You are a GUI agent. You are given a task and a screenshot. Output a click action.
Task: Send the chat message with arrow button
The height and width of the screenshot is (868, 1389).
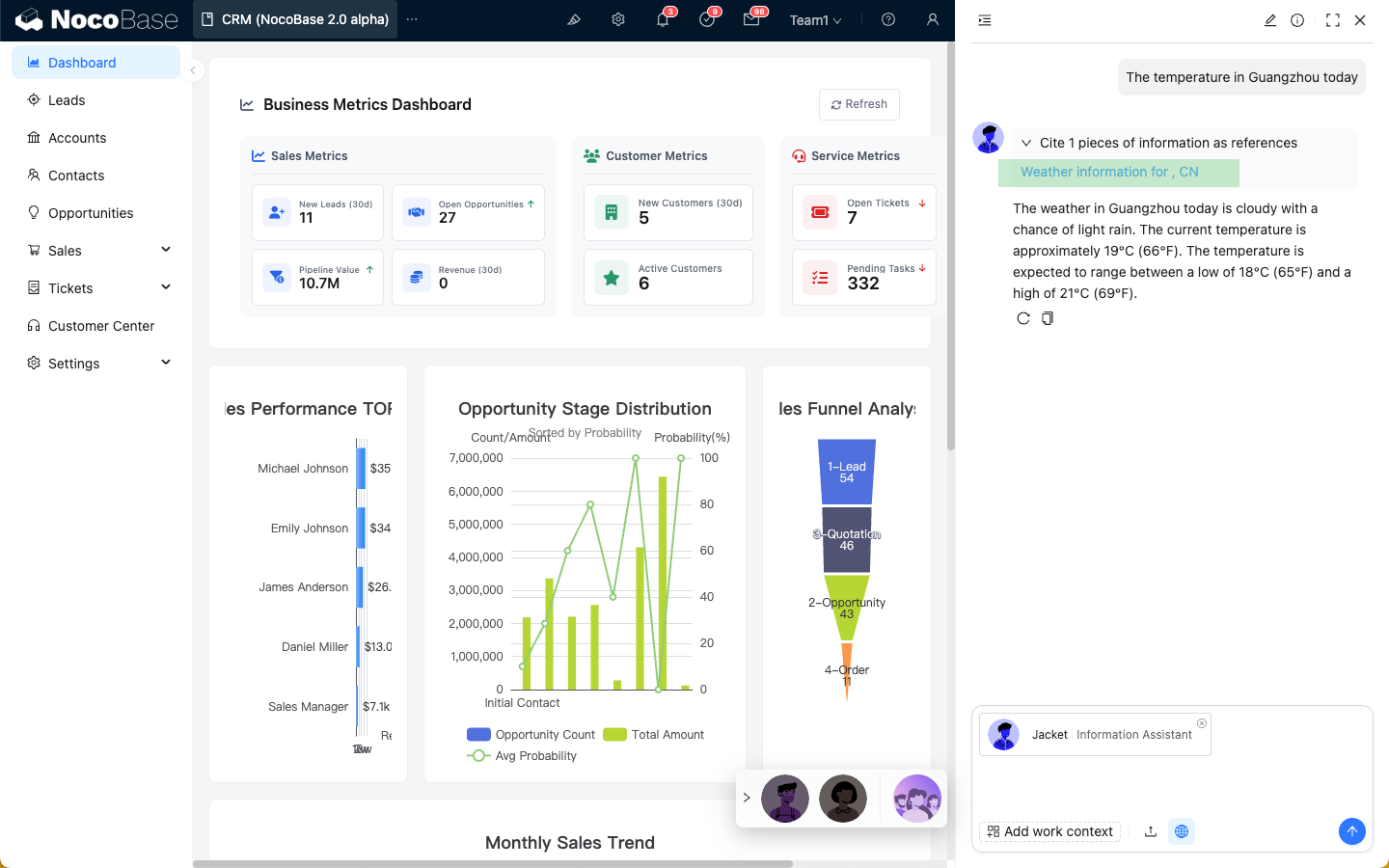pyautogui.click(x=1351, y=831)
